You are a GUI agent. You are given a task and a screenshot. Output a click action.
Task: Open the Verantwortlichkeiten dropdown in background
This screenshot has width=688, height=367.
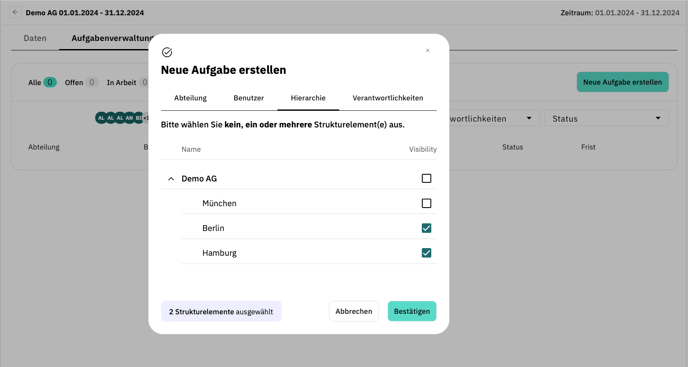[x=493, y=119]
